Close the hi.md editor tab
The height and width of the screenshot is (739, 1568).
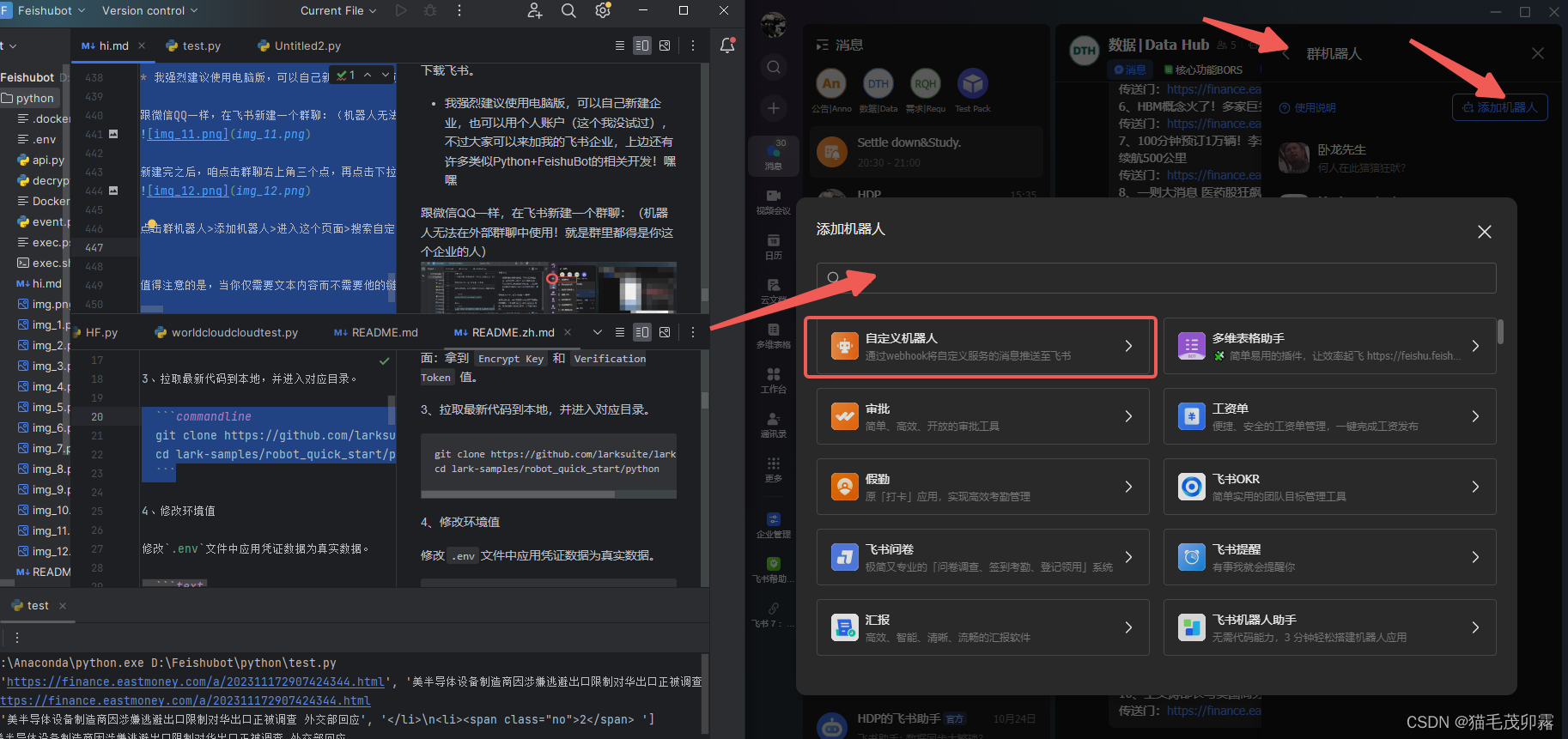142,45
